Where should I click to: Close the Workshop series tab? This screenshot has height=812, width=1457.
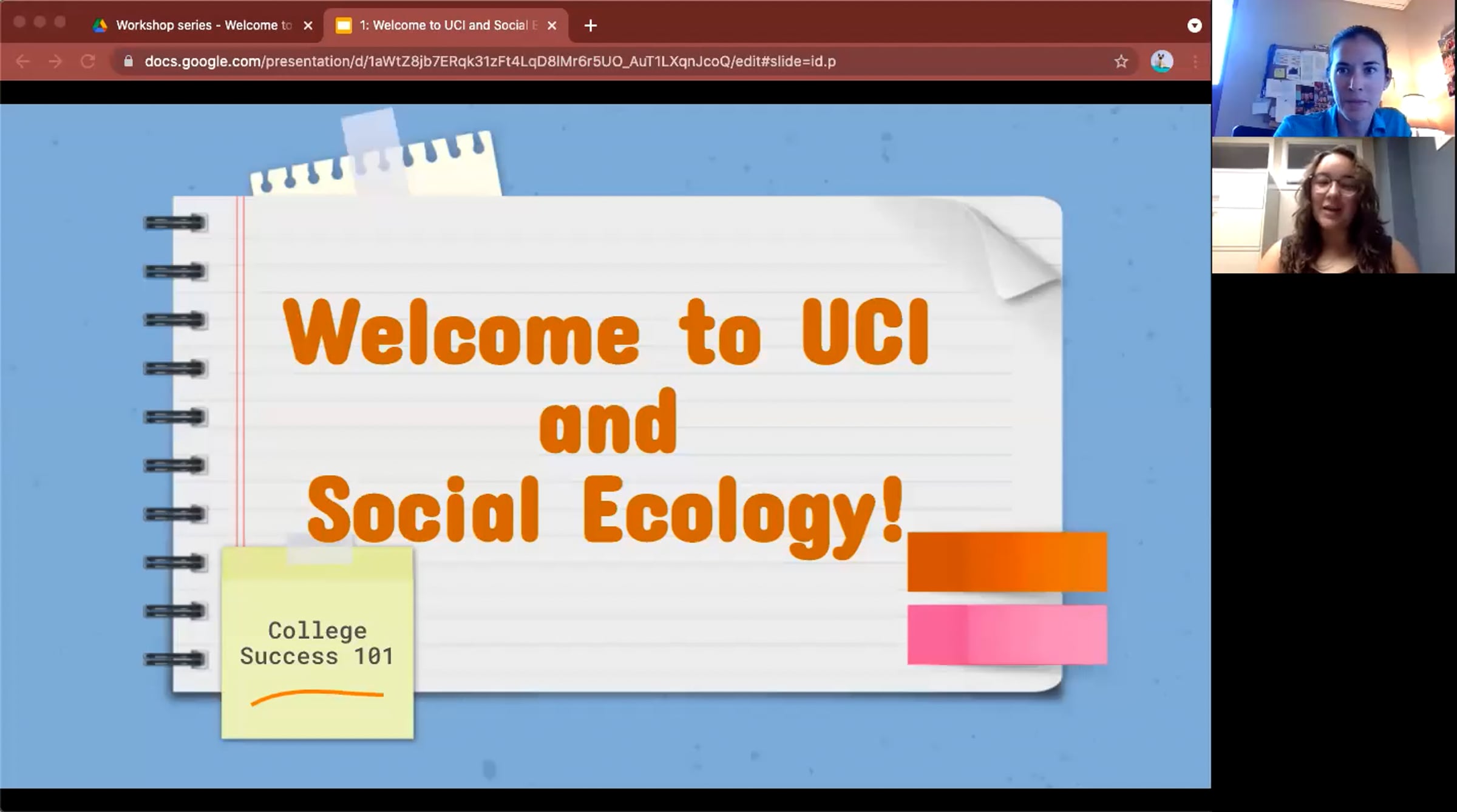308,25
